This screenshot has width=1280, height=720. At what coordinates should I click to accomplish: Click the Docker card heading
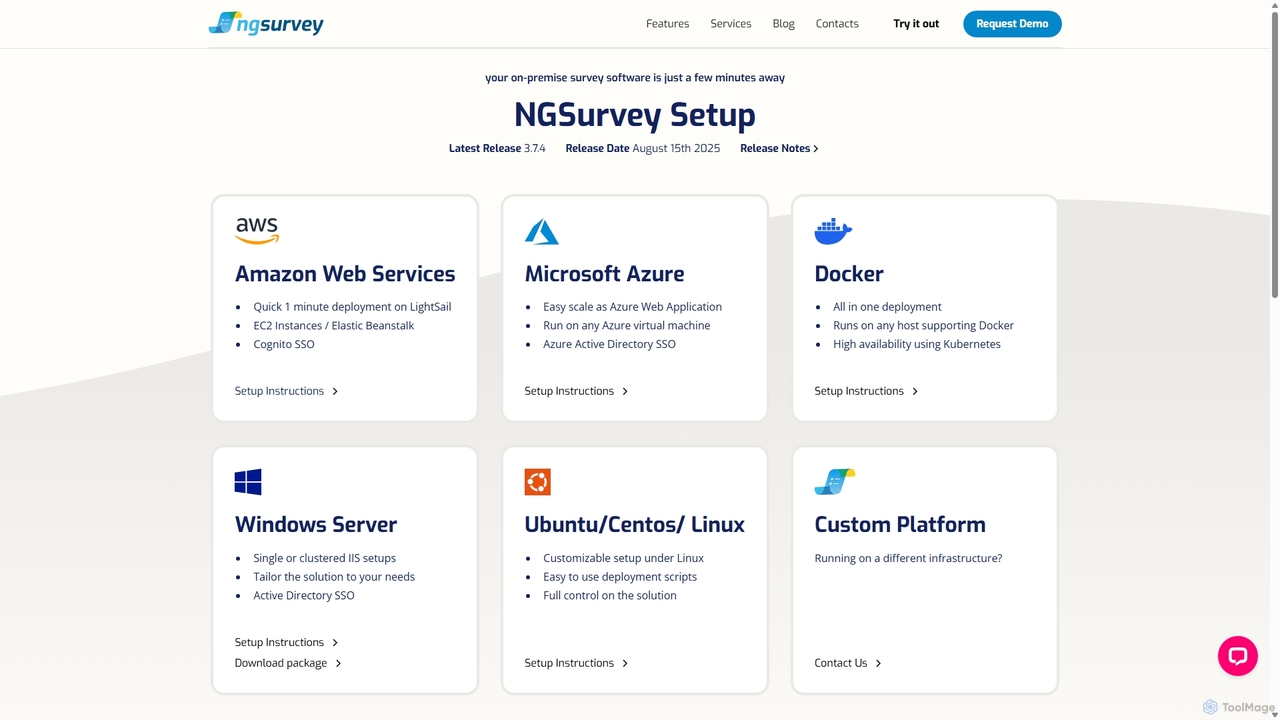point(849,274)
